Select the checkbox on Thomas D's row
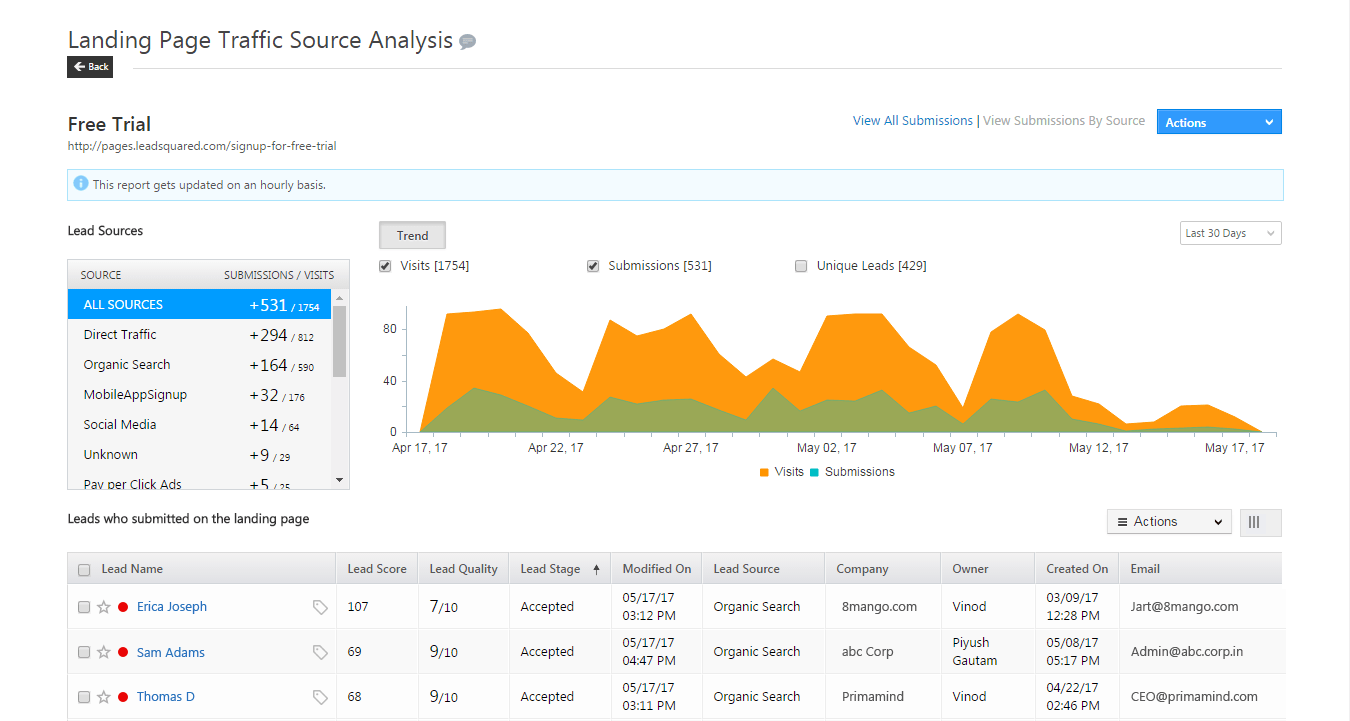Screen dimensions: 1350x721 (84, 697)
